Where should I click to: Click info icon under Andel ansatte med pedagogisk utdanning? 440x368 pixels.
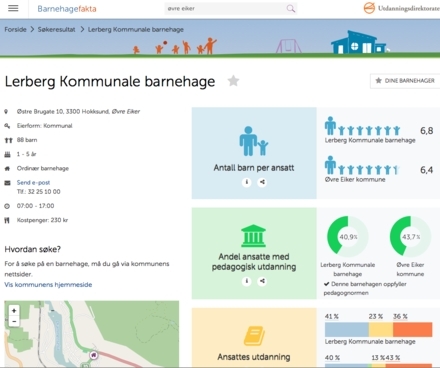247,281
